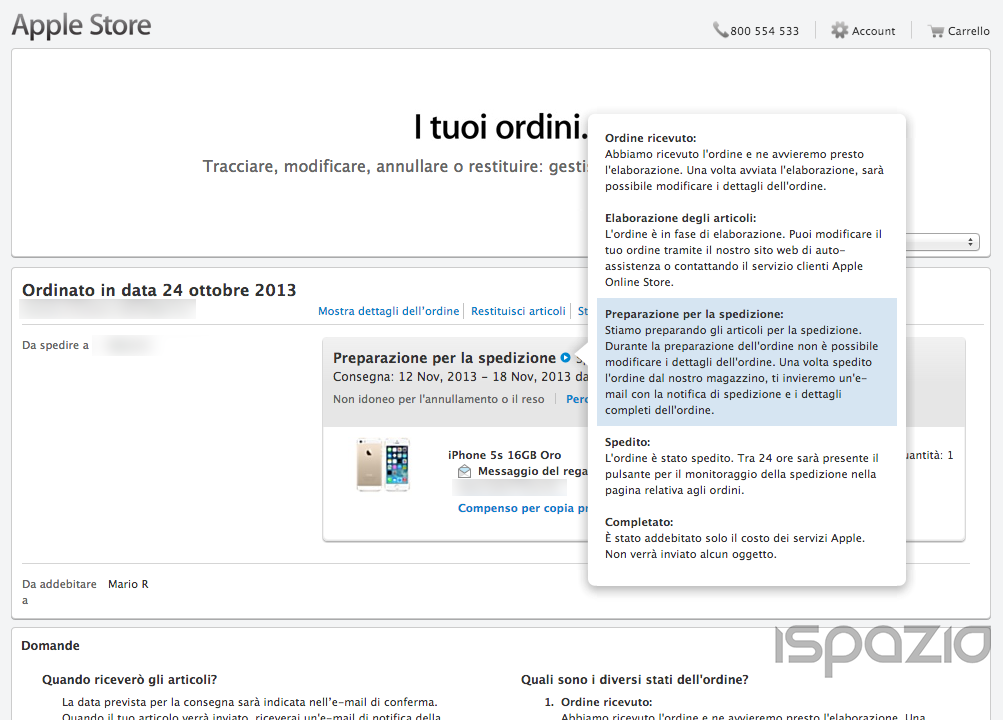Click the Apple Store logo

[81, 26]
